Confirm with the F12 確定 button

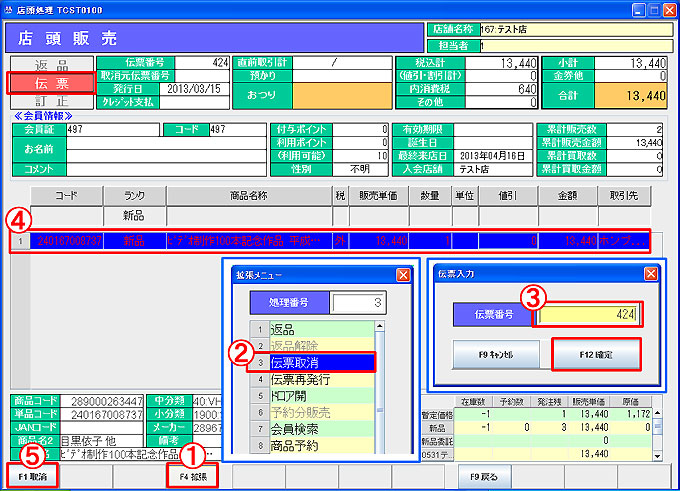tap(597, 354)
